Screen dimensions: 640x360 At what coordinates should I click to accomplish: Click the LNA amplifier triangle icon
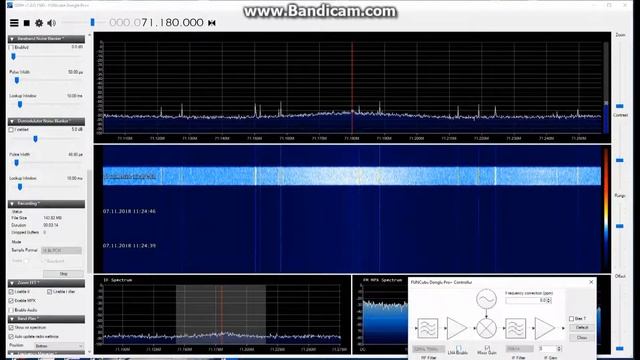pyautogui.click(x=456, y=328)
